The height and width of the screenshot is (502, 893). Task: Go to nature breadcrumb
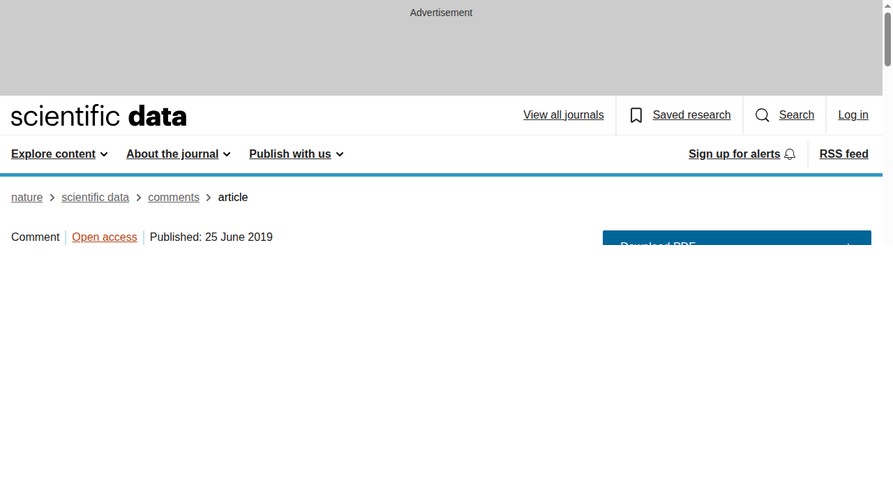pos(27,197)
